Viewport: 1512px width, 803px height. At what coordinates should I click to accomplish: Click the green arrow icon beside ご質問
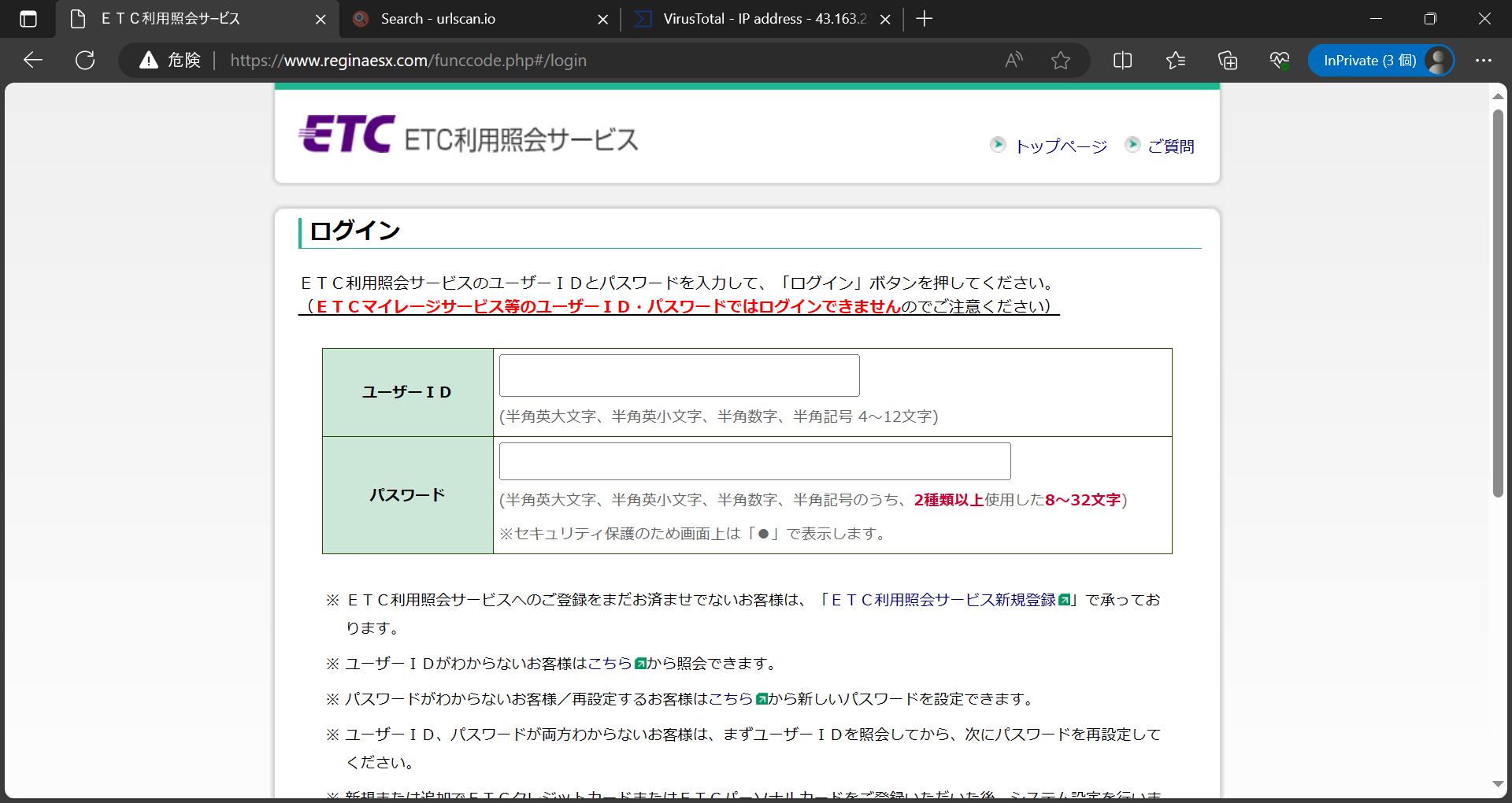click(1132, 144)
